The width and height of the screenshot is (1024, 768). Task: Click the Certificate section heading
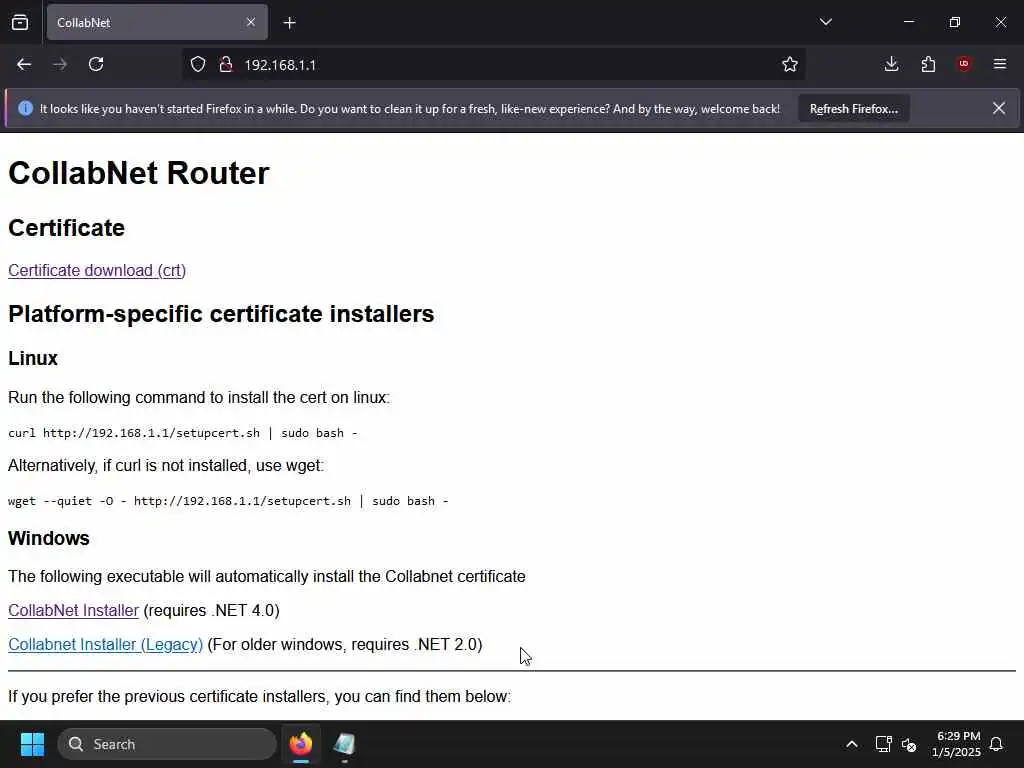(66, 228)
